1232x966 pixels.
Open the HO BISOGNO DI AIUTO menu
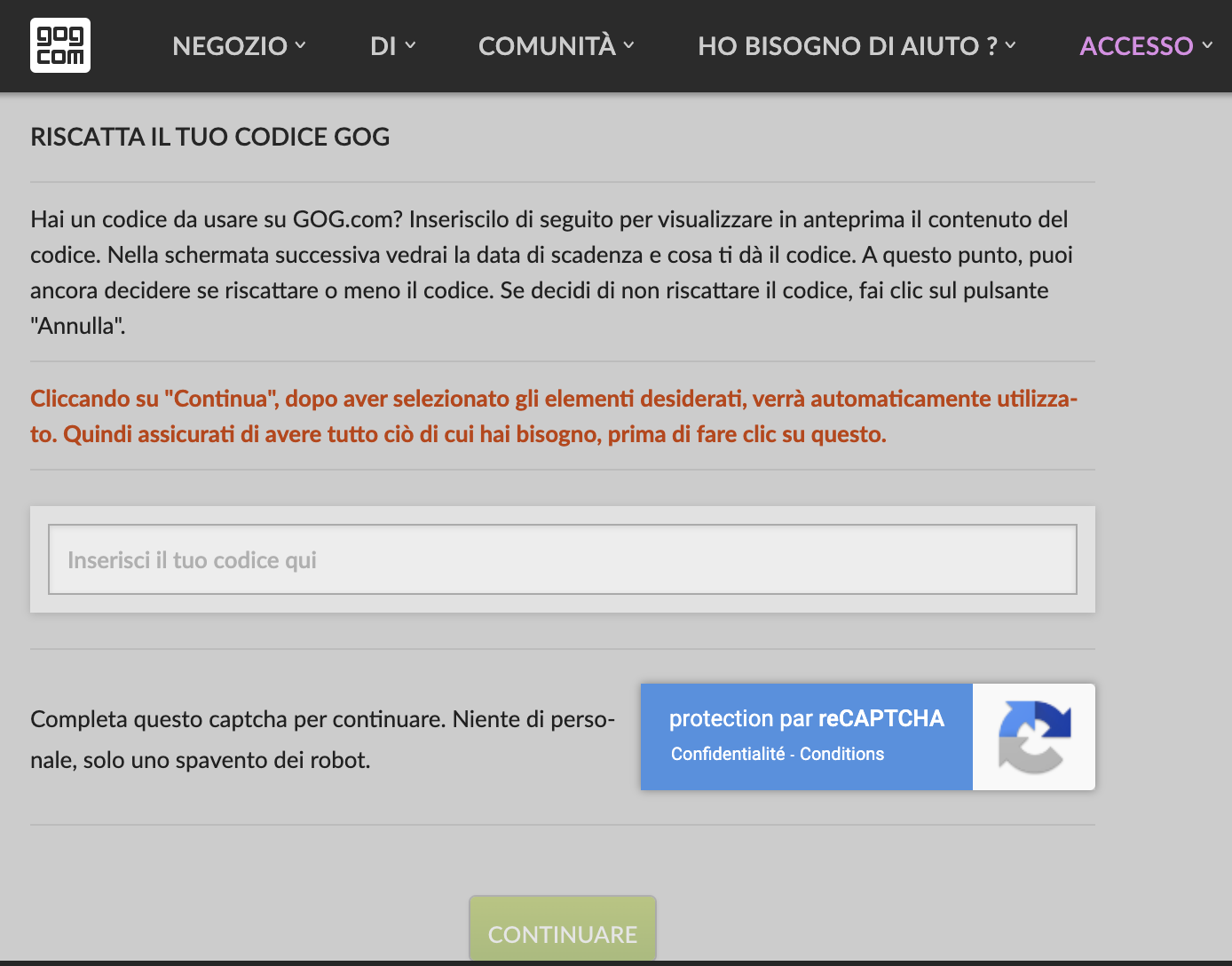pos(857,46)
